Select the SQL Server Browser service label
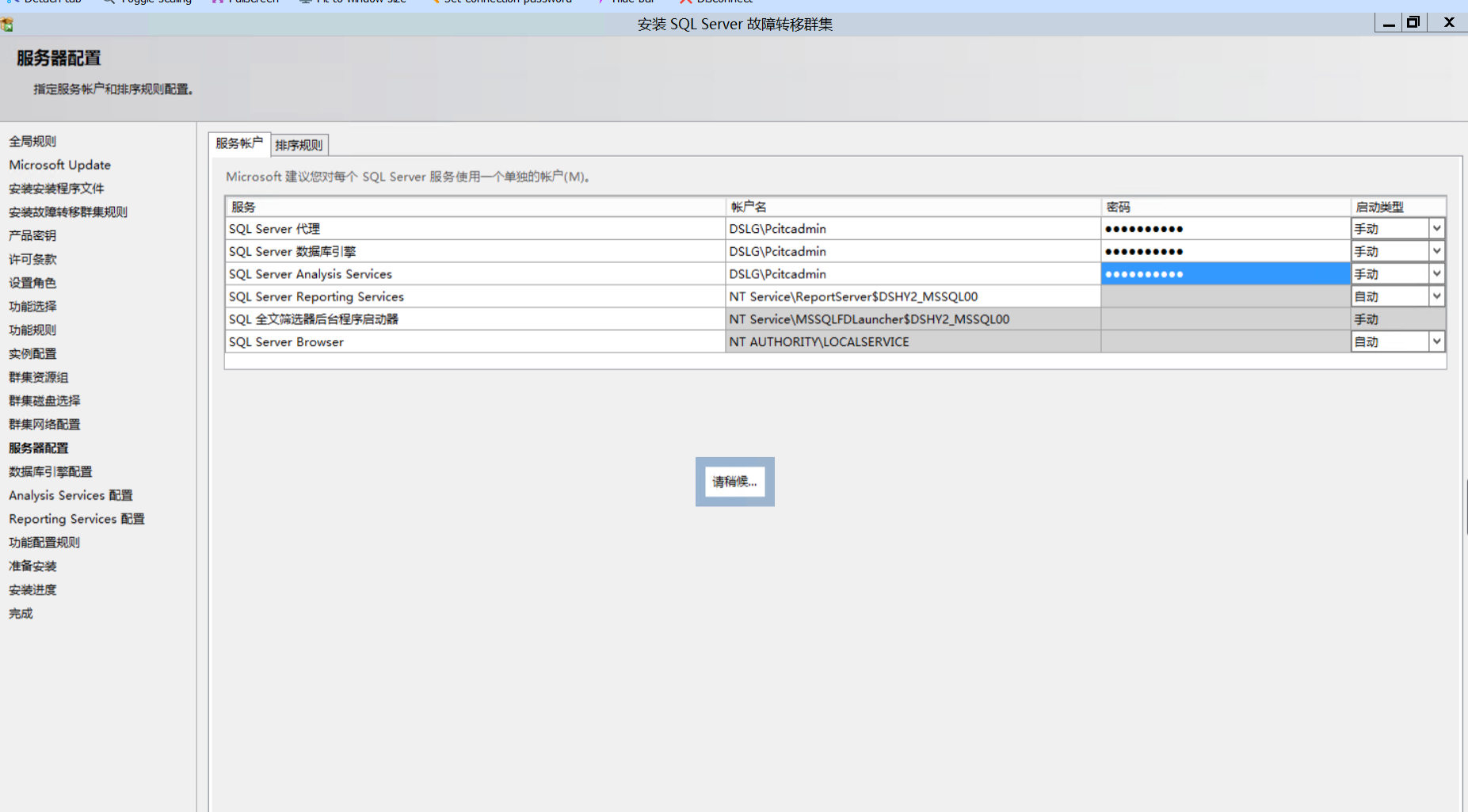 click(286, 342)
